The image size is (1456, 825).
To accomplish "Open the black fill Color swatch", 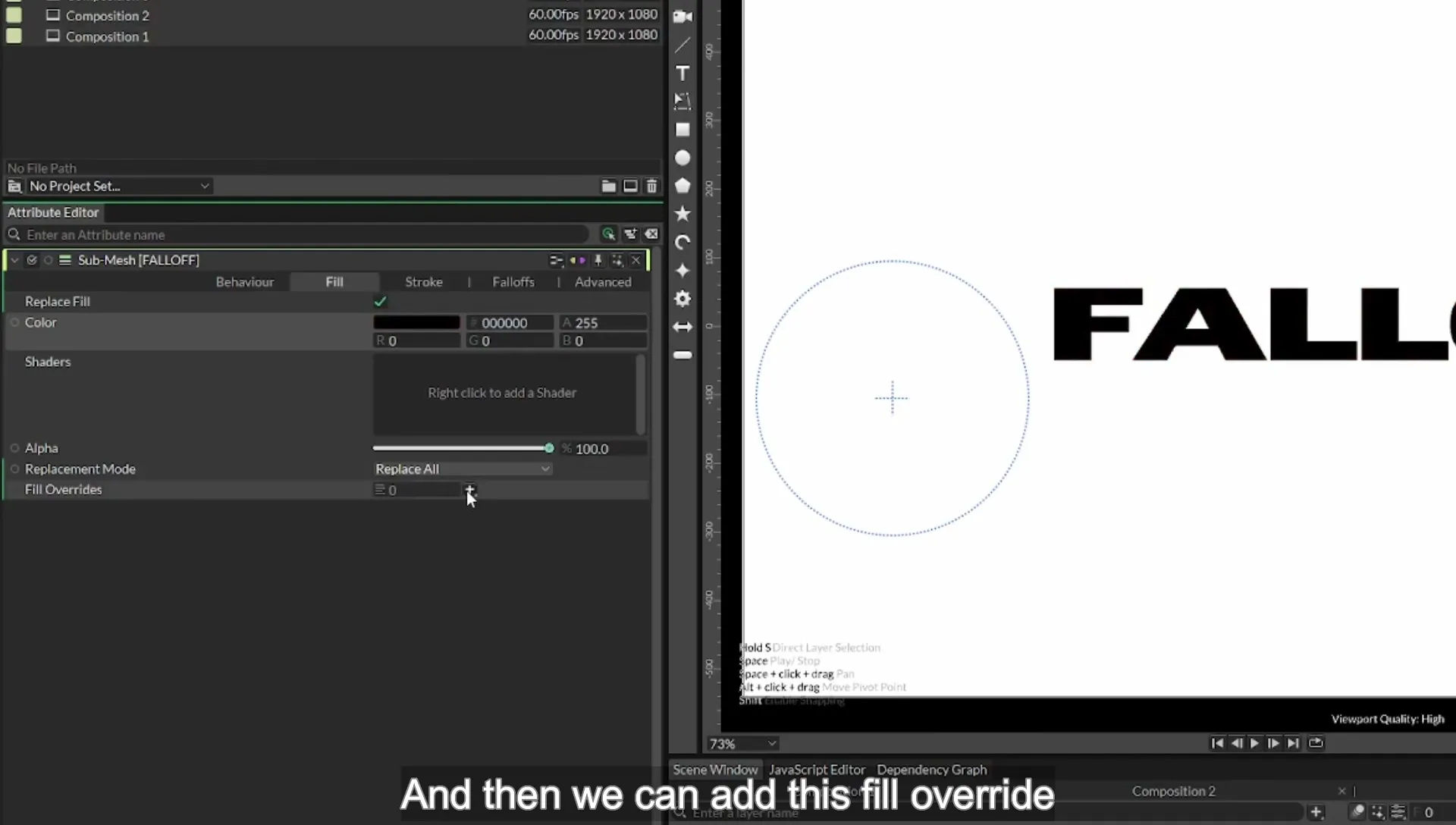I will pyautogui.click(x=416, y=322).
